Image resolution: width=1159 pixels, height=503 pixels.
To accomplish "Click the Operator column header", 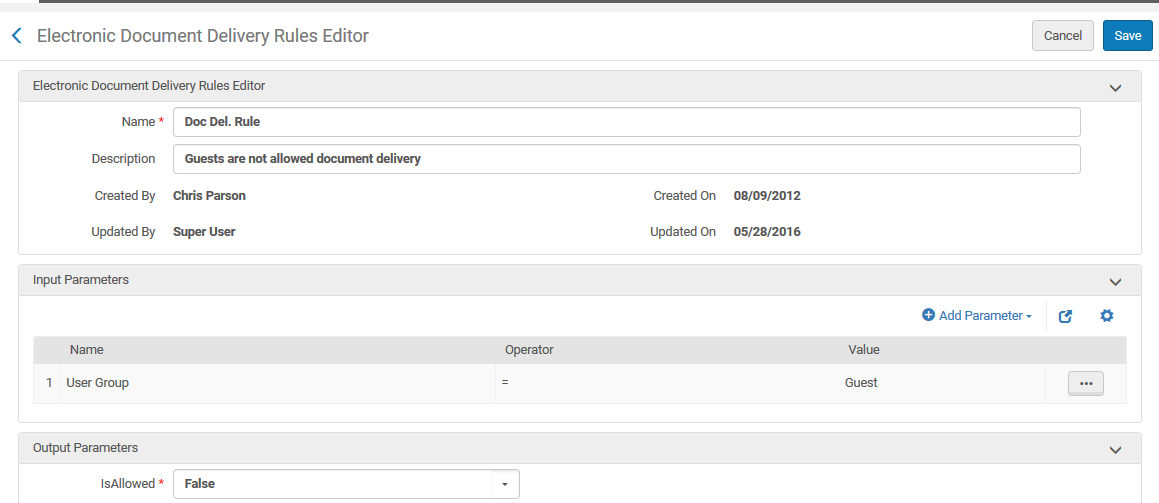I will pos(529,350).
